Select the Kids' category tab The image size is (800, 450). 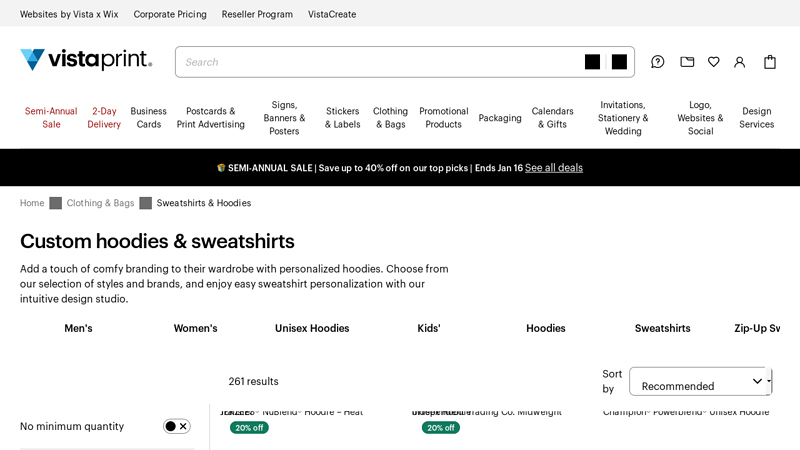[429, 328]
